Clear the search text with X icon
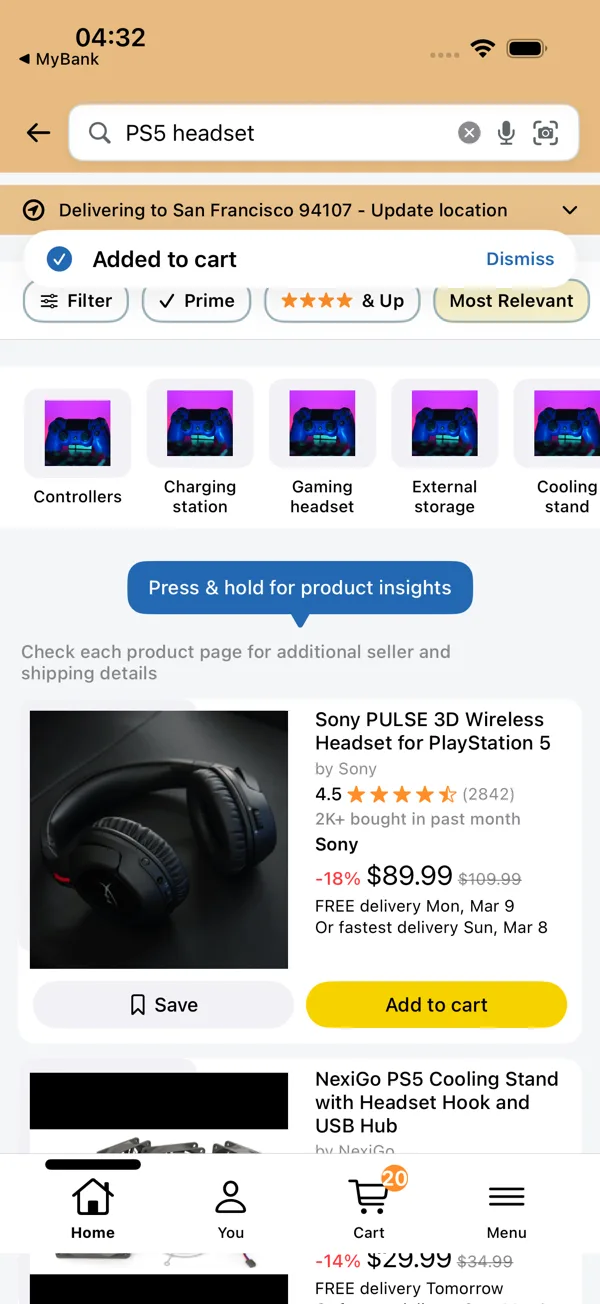This screenshot has width=600, height=1304. [469, 133]
